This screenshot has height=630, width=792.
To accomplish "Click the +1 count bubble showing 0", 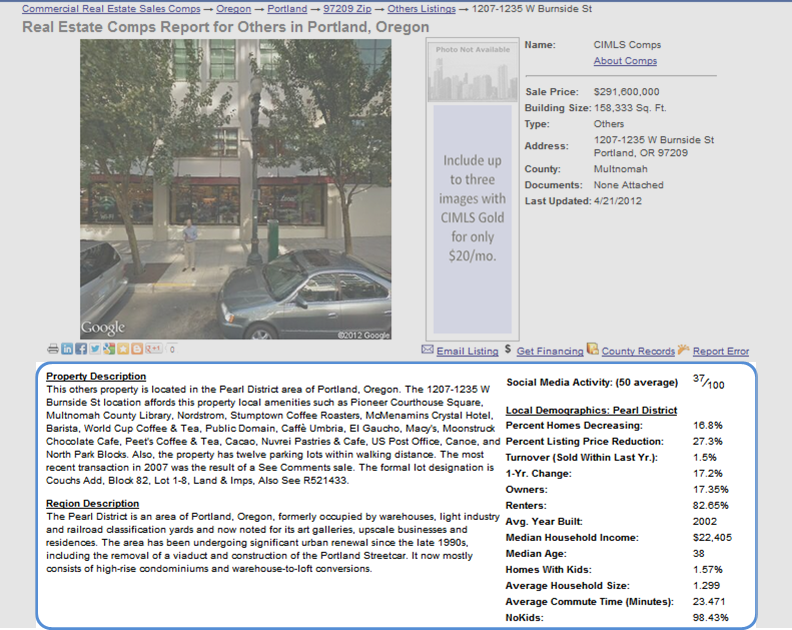I will [172, 349].
